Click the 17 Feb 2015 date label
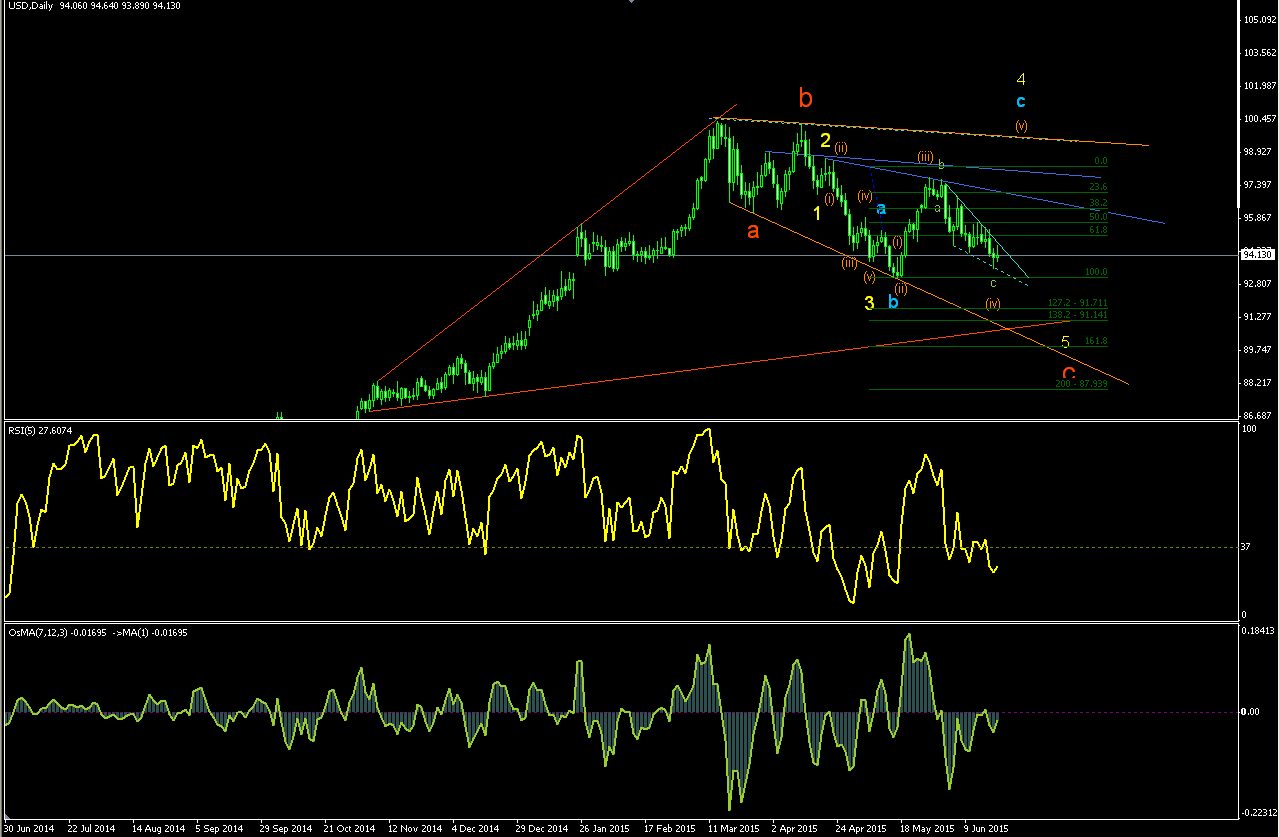1279x837 pixels. [x=669, y=829]
